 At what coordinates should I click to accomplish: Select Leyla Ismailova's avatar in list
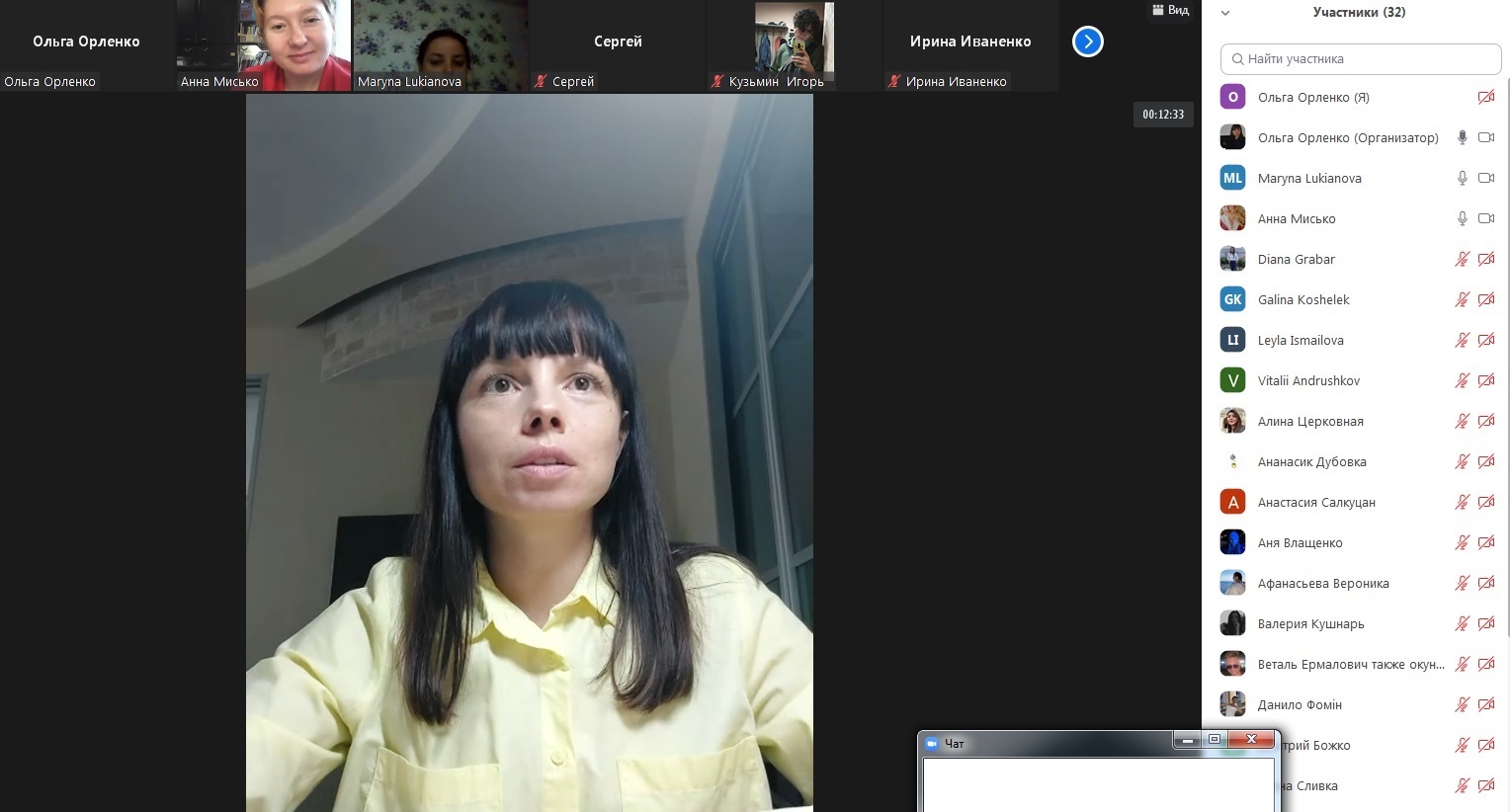pos(1232,340)
